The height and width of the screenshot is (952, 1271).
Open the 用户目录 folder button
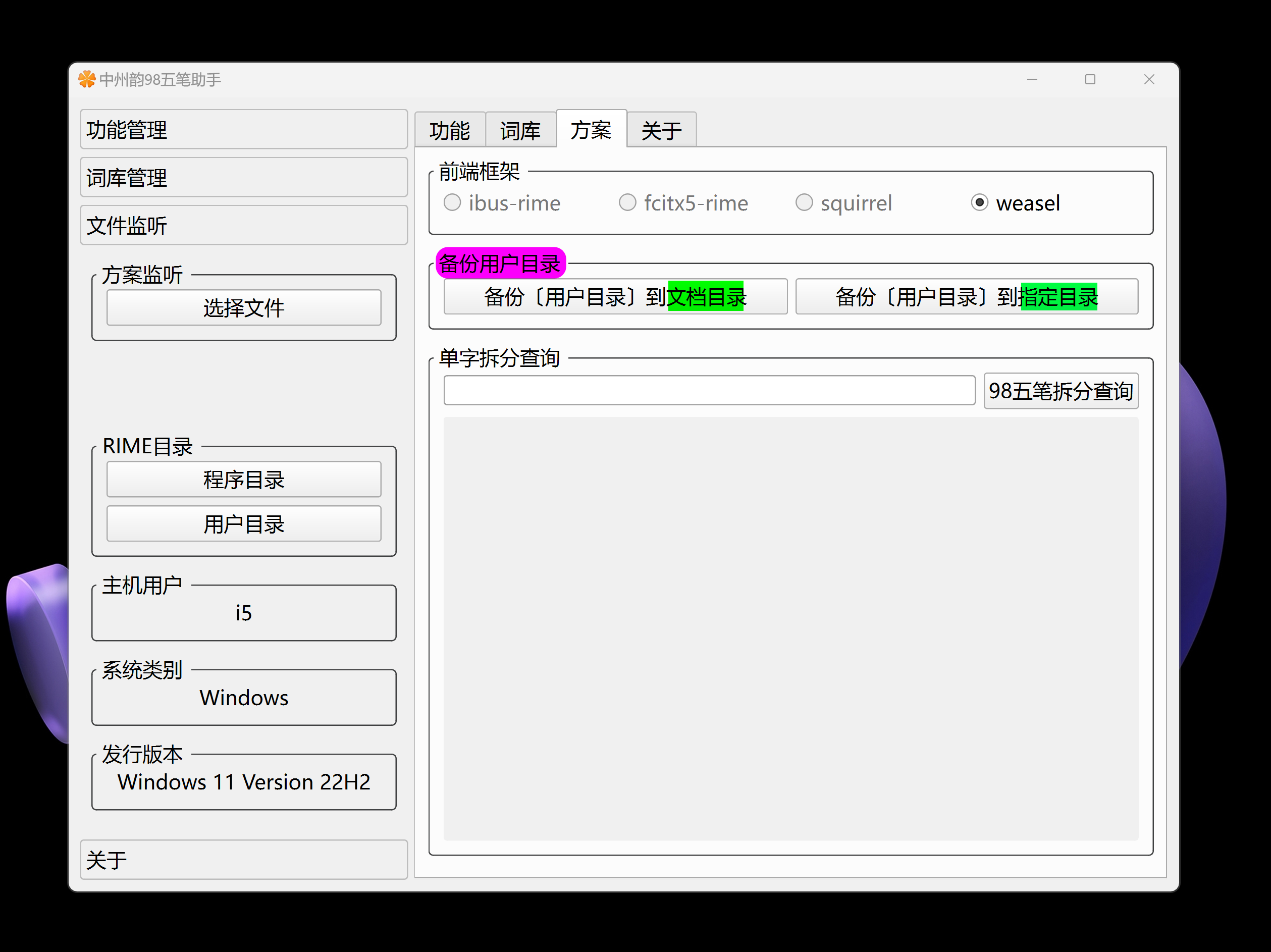(x=244, y=524)
